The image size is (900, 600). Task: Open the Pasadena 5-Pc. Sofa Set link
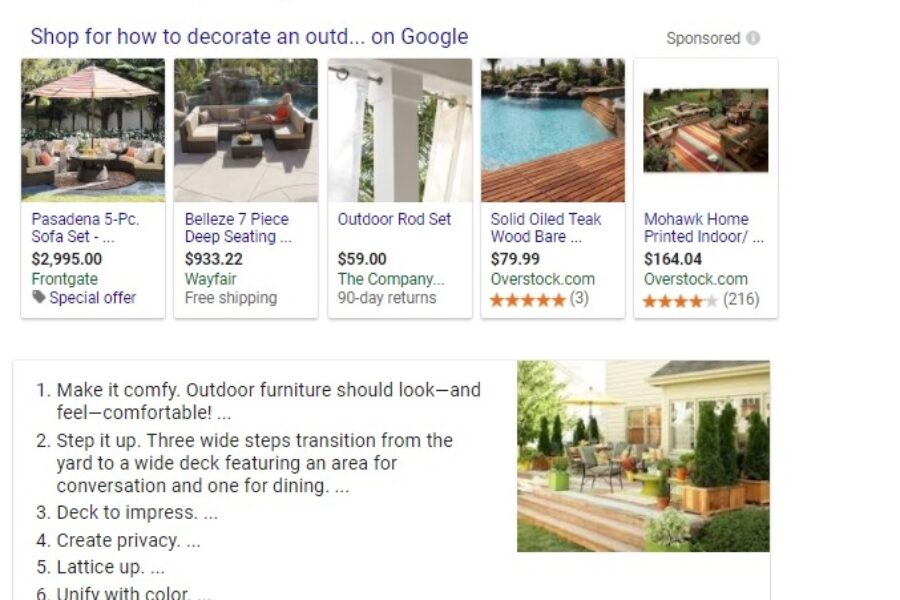click(x=85, y=228)
